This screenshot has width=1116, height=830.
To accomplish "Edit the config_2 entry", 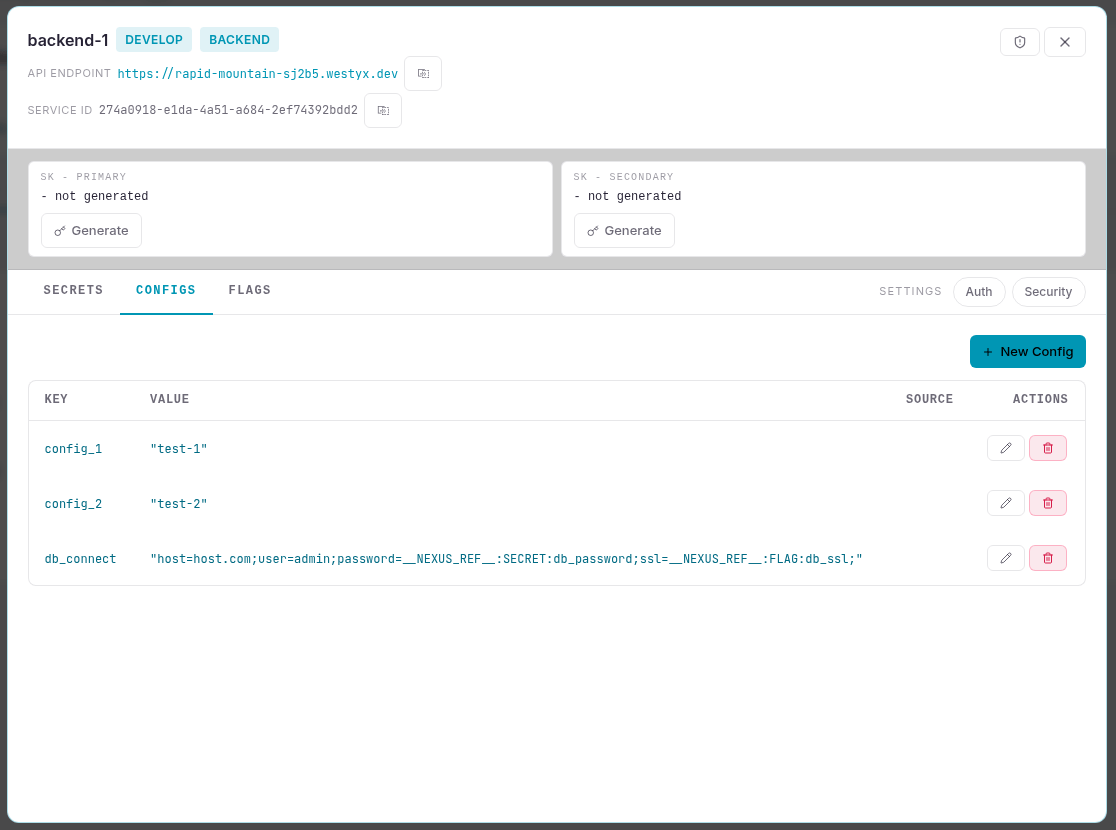I will [1005, 503].
